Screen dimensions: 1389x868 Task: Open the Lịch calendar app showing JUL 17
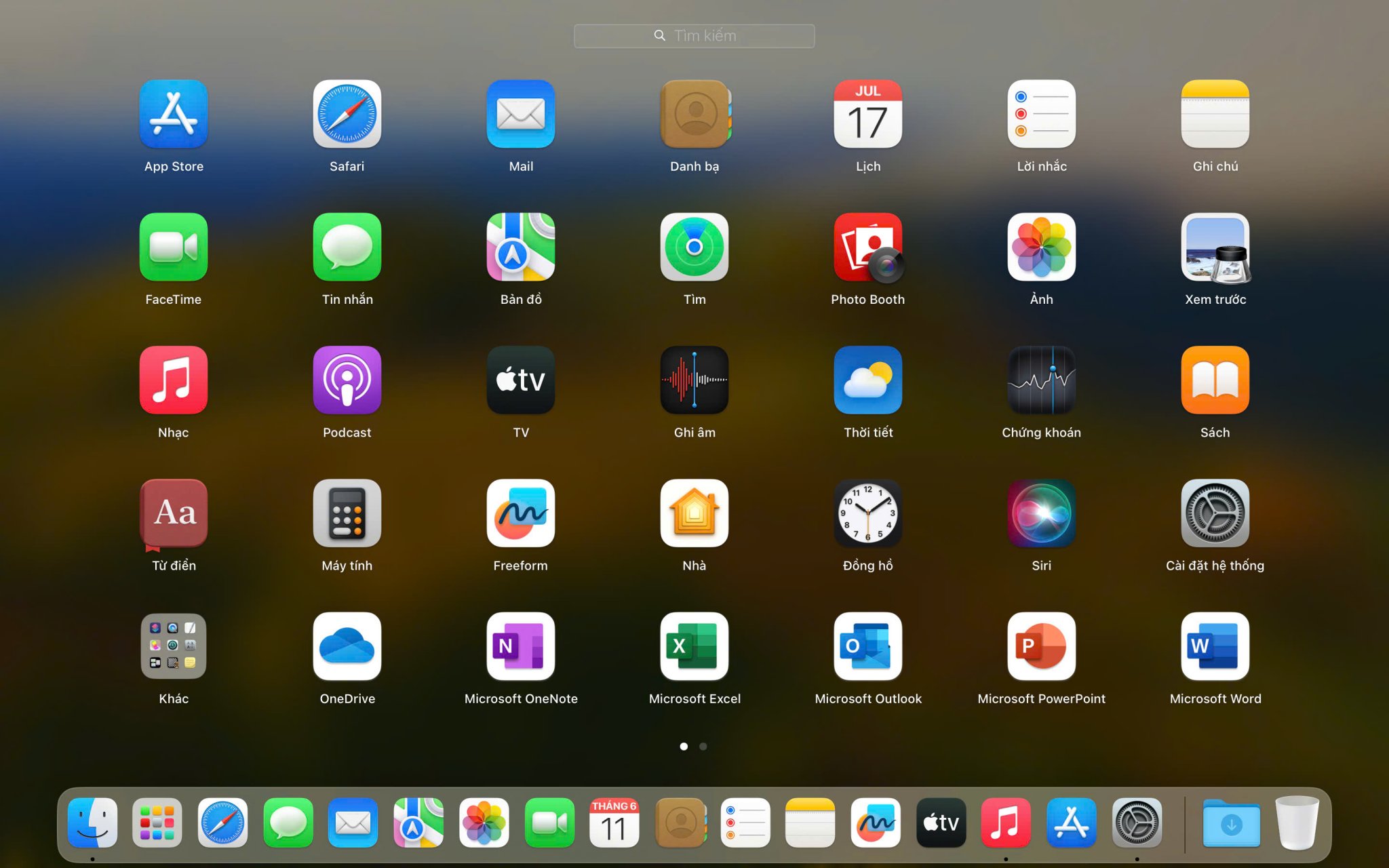868,114
